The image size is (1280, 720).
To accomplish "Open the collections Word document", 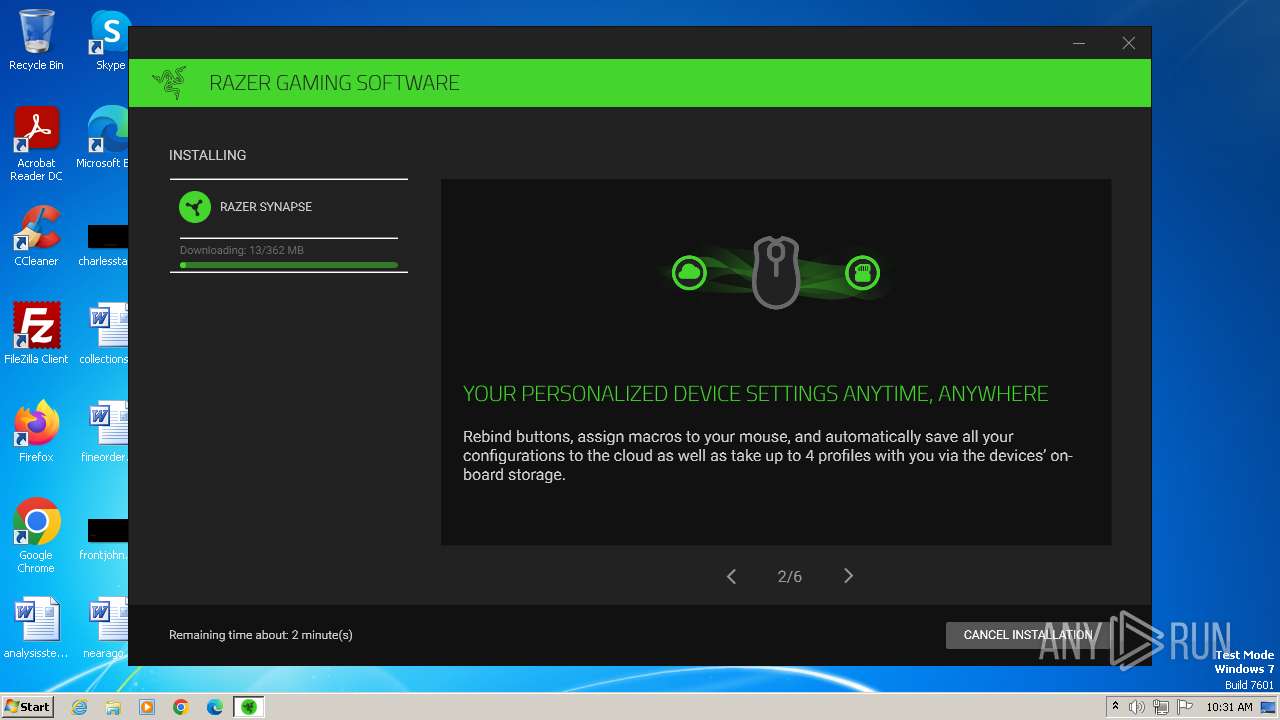I will coord(104,334).
